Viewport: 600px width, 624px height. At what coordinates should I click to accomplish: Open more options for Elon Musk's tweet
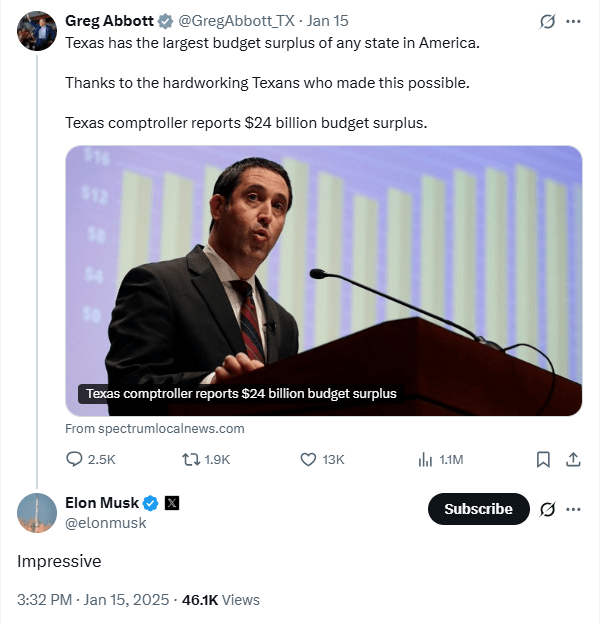click(573, 509)
